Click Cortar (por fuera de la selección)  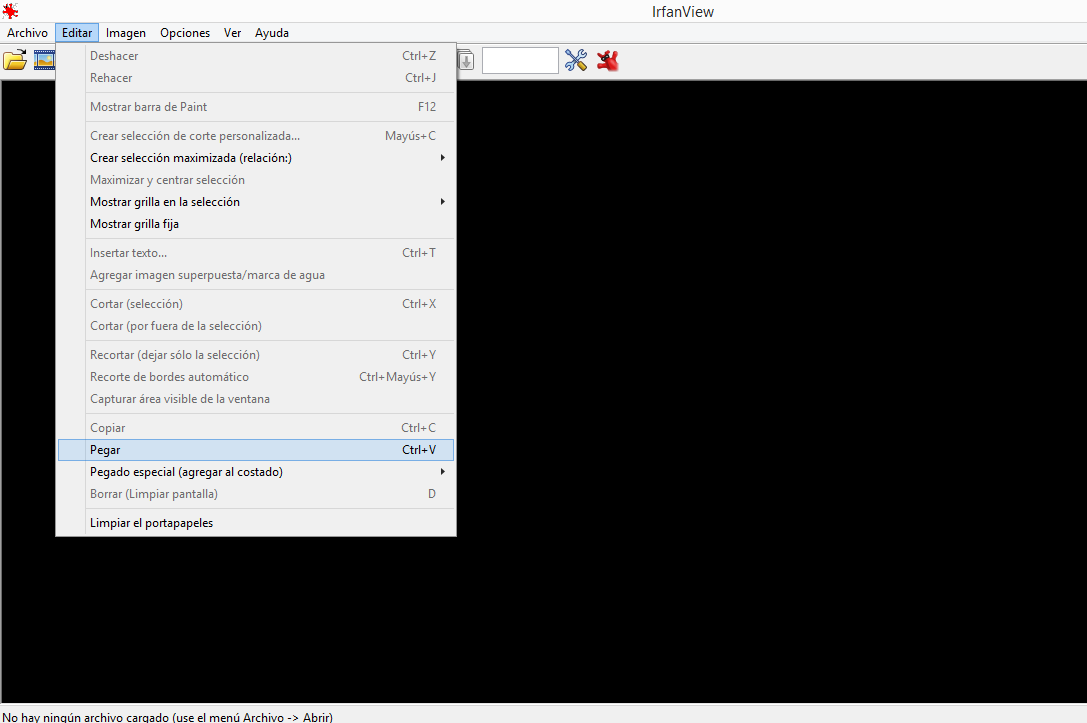[x=256, y=326]
